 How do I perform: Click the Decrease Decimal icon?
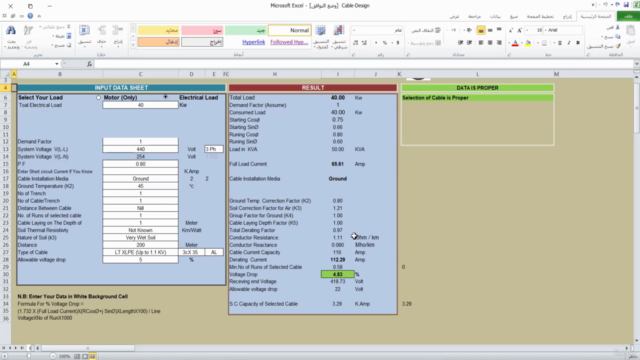pos(355,43)
